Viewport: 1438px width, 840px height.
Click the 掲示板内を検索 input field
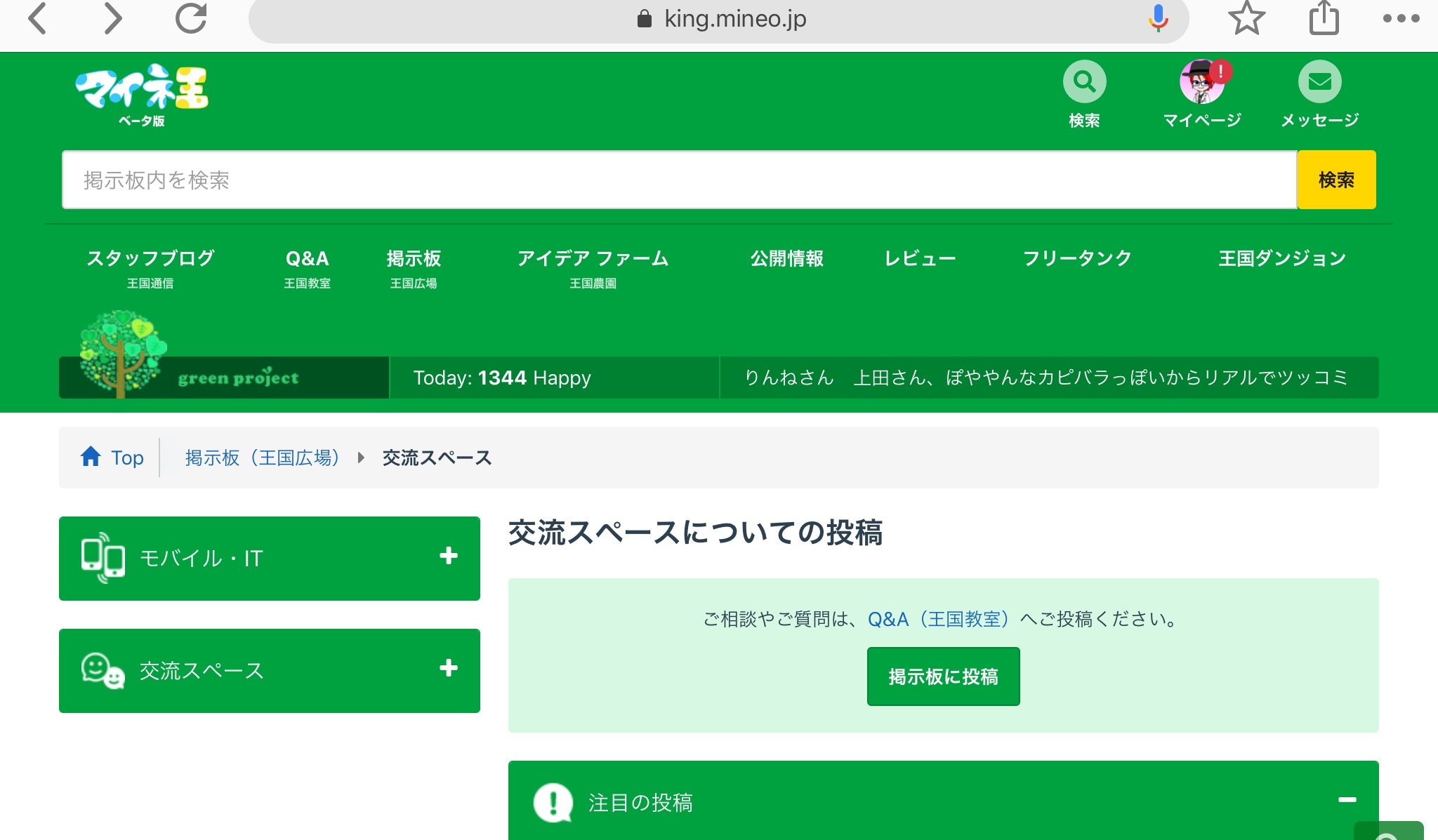coord(678,180)
